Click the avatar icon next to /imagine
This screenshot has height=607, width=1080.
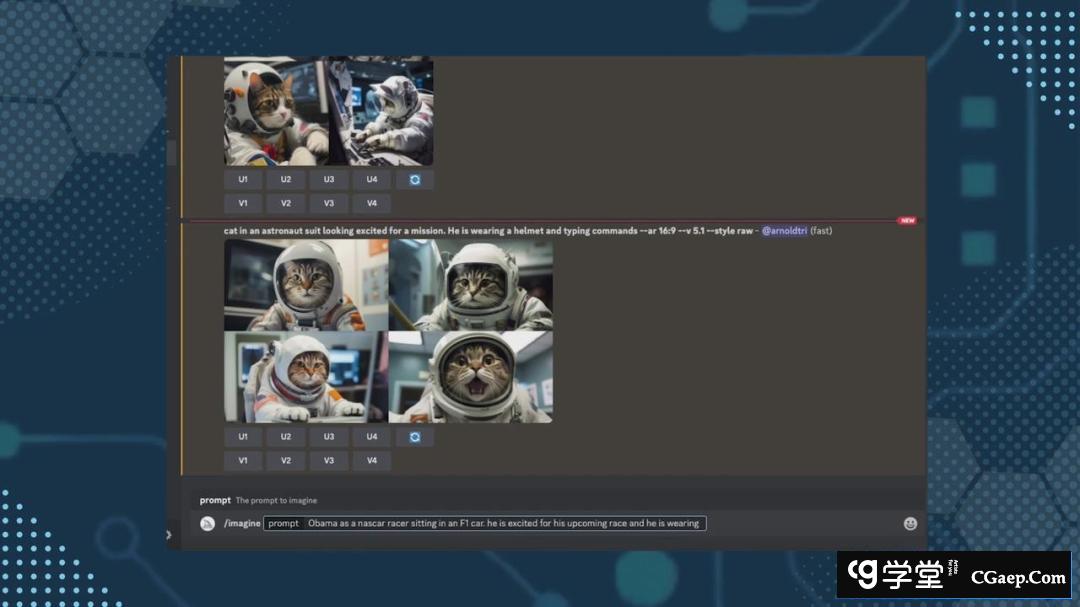208,523
